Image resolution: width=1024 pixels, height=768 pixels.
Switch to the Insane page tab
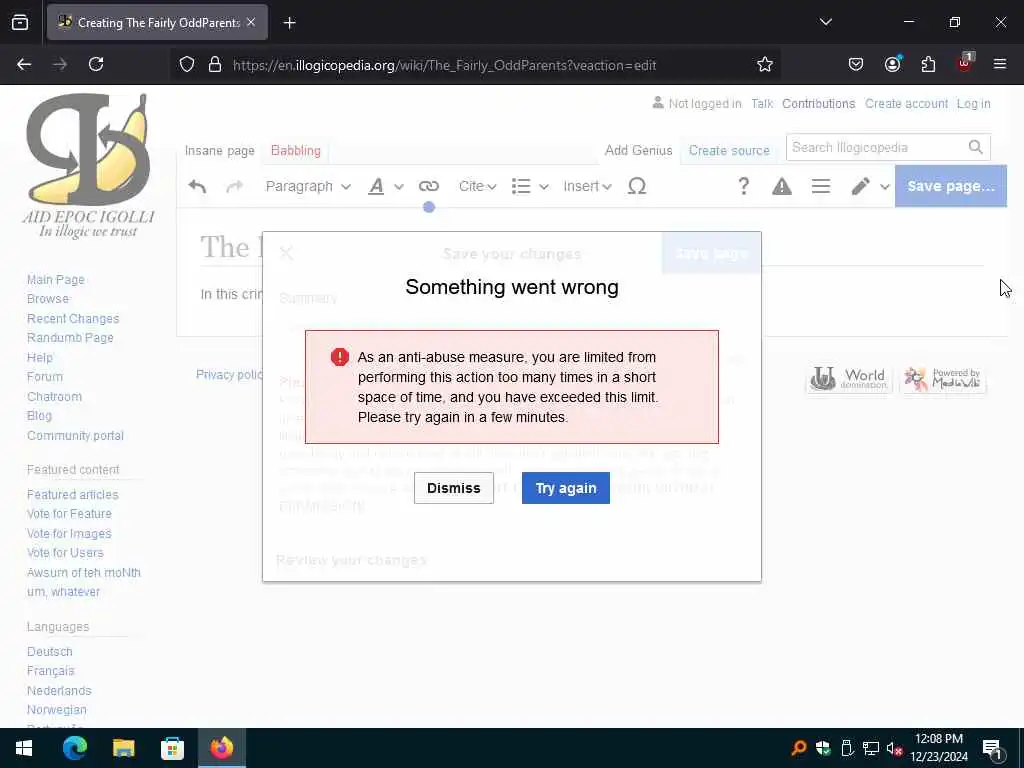[219, 151]
